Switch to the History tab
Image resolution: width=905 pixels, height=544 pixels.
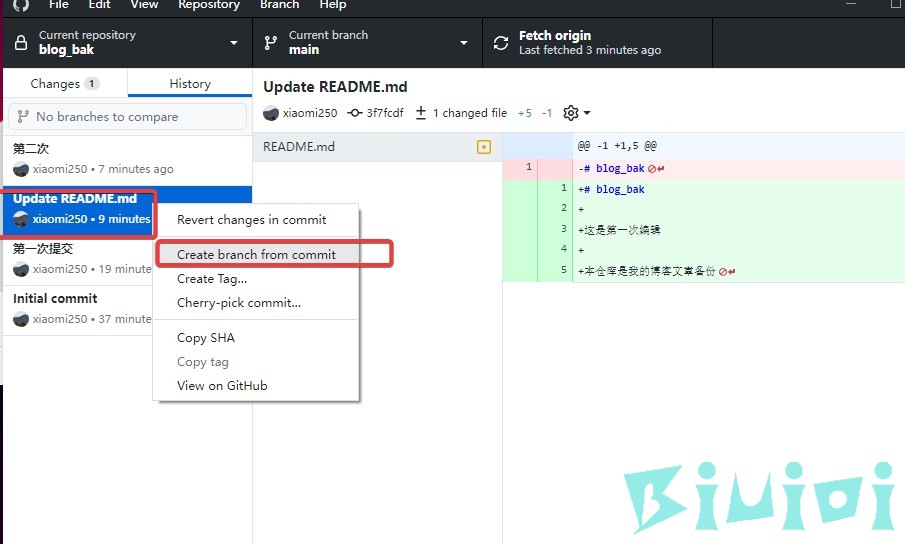click(x=190, y=84)
